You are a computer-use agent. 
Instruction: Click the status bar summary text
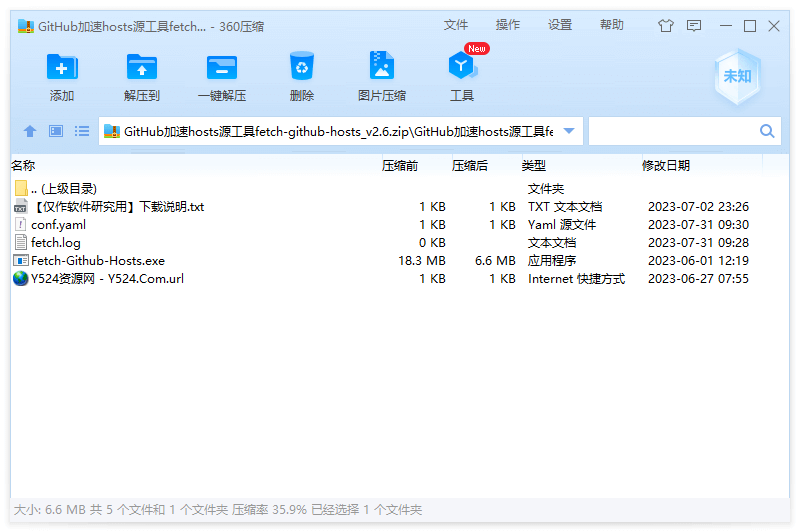[218, 510]
